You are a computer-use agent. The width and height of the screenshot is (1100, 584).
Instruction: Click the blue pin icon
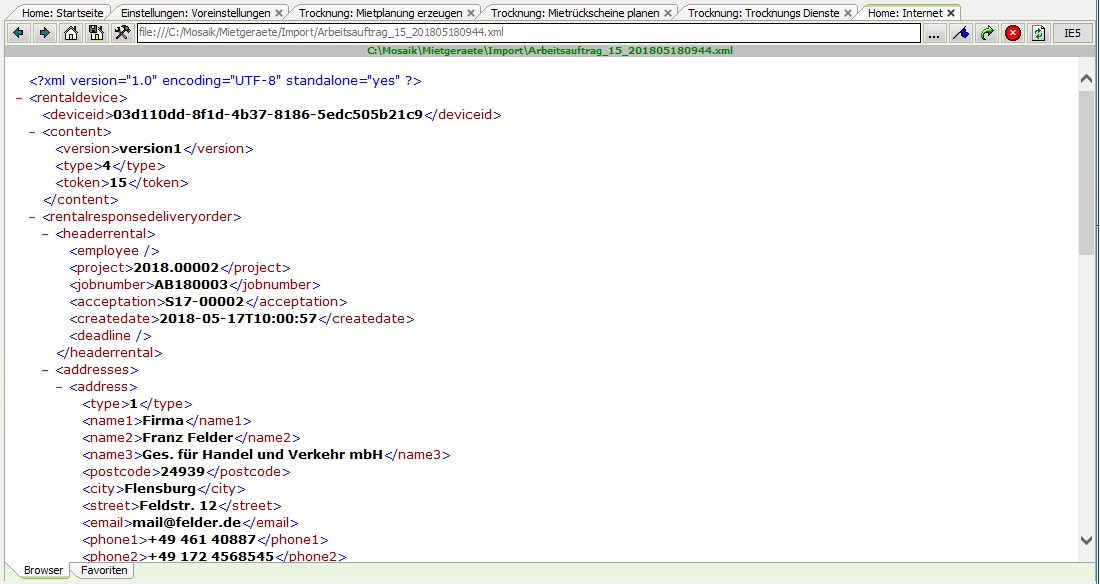(x=960, y=33)
